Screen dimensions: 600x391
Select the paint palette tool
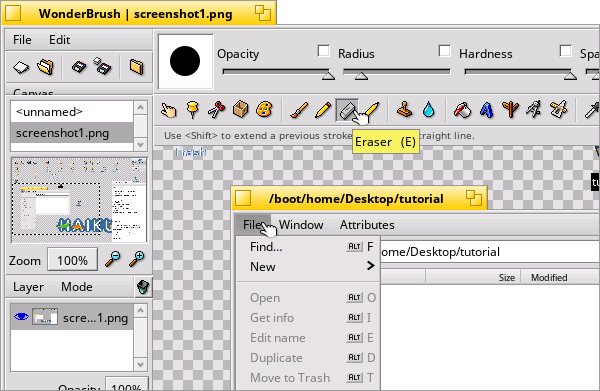tap(264, 110)
